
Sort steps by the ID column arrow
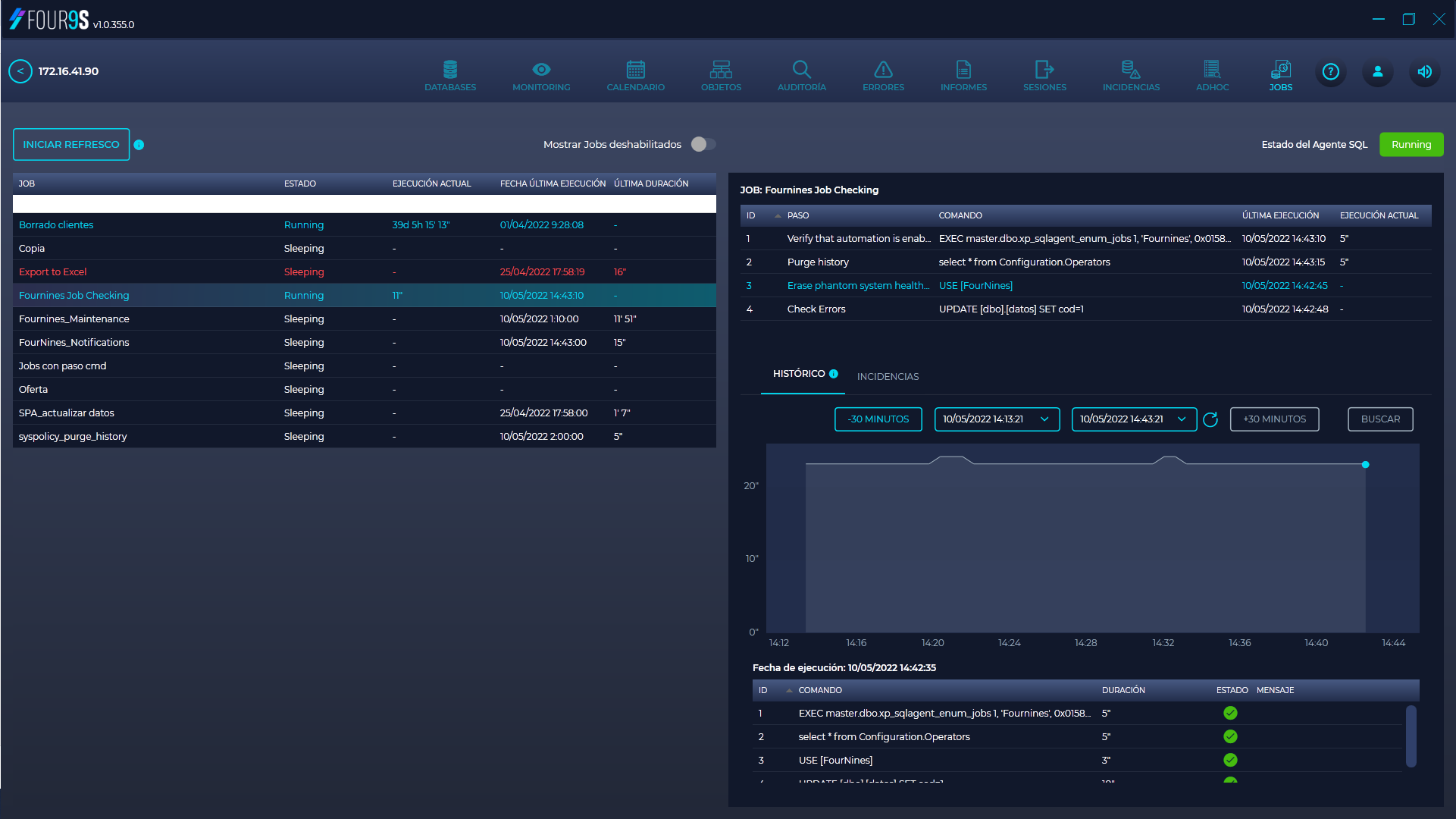(778, 216)
